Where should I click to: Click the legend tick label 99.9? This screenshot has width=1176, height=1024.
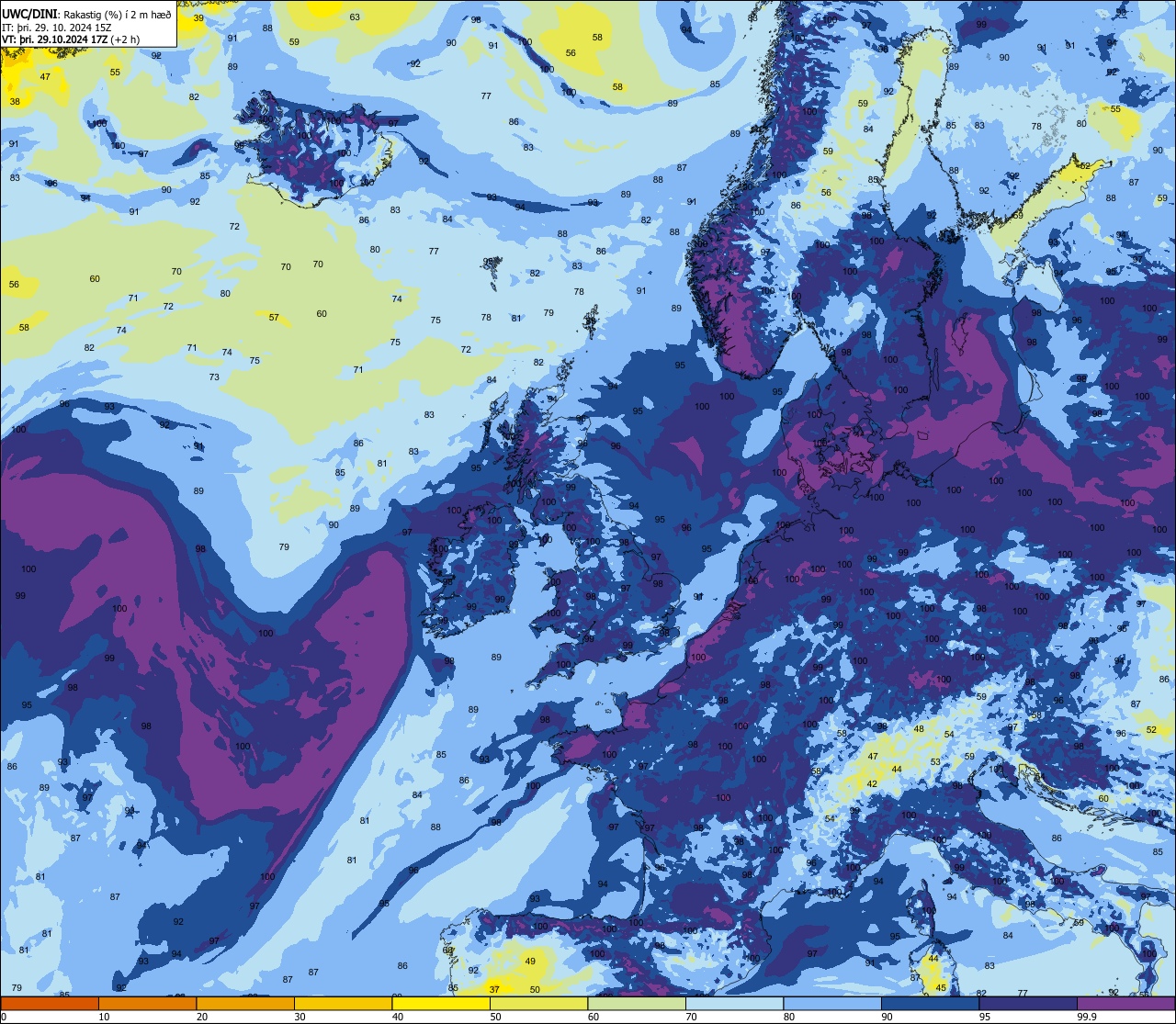[1087, 1017]
